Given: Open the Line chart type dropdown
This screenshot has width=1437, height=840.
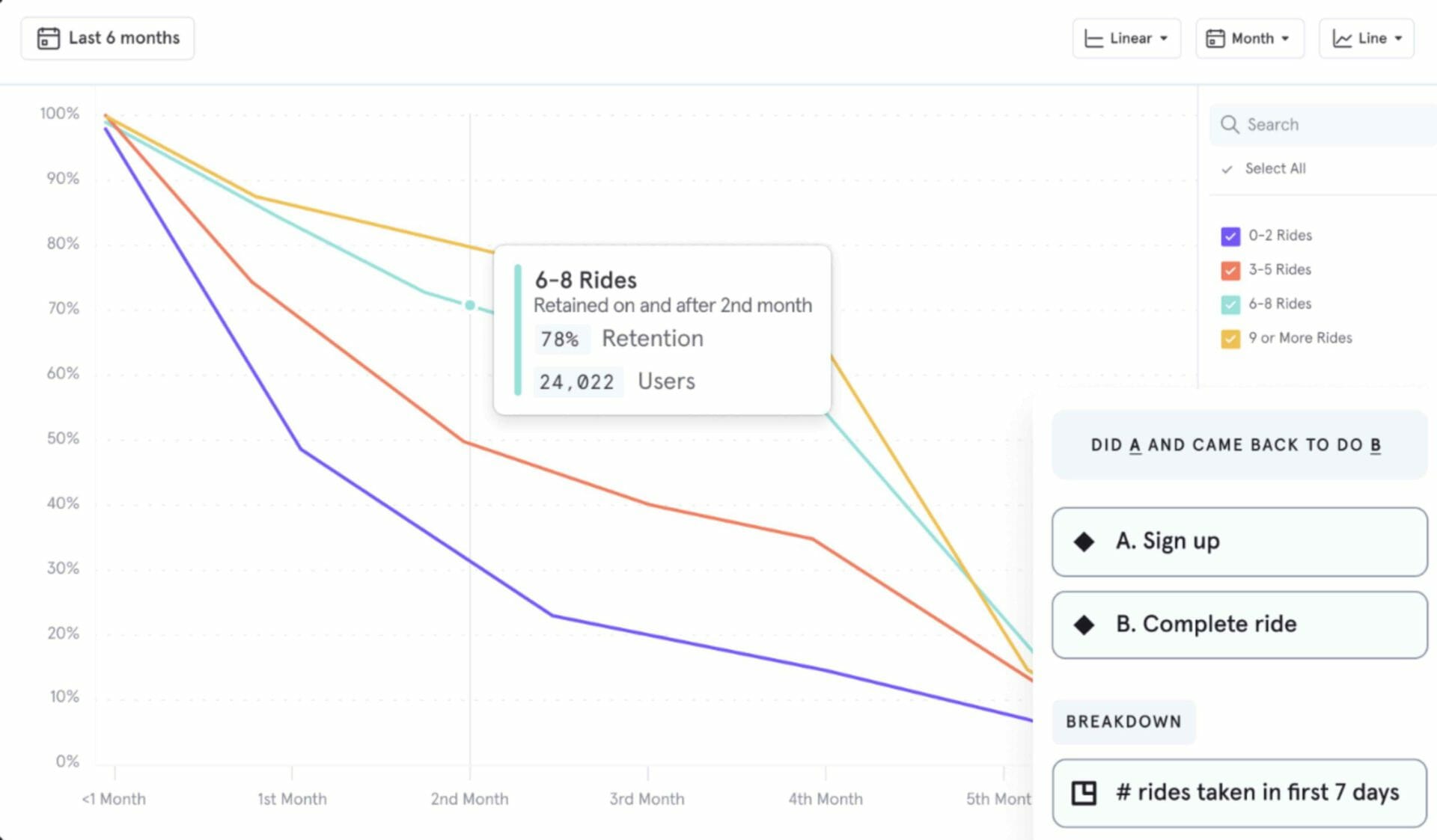Looking at the screenshot, I should click(x=1366, y=39).
